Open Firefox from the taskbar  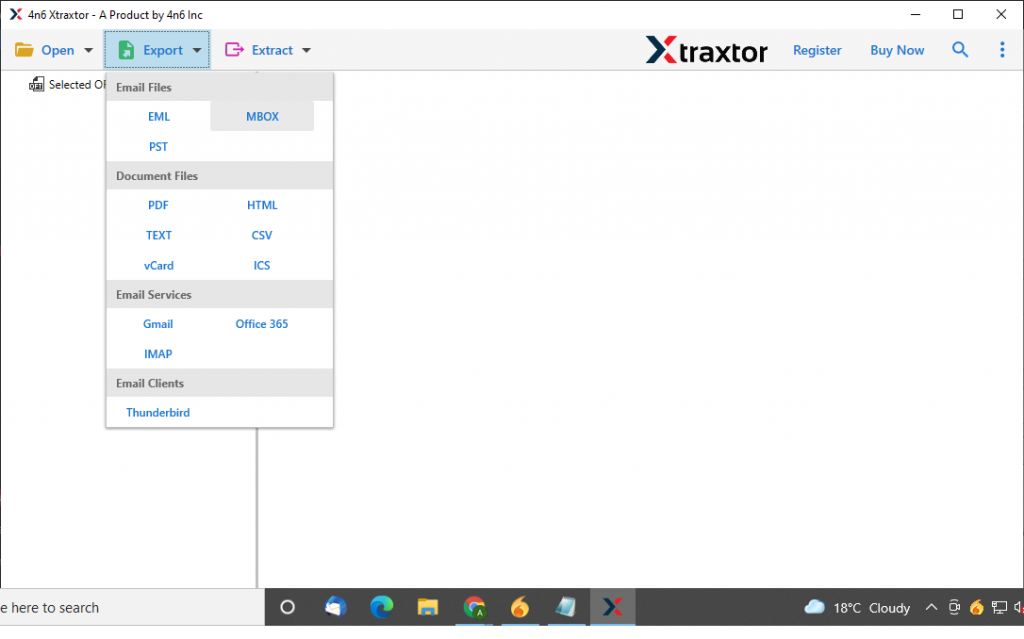point(520,607)
